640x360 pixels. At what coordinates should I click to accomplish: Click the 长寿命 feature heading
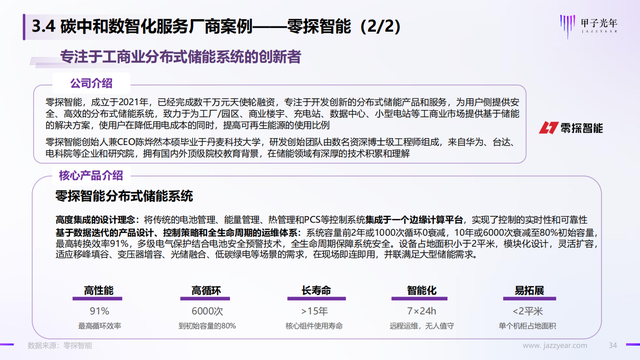316,291
